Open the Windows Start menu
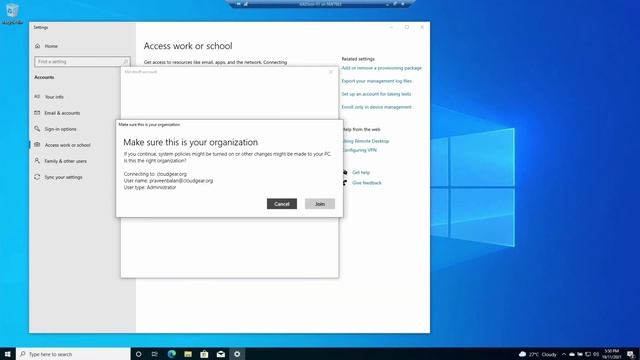Image resolution: width=640 pixels, height=360 pixels. click(x=7, y=354)
